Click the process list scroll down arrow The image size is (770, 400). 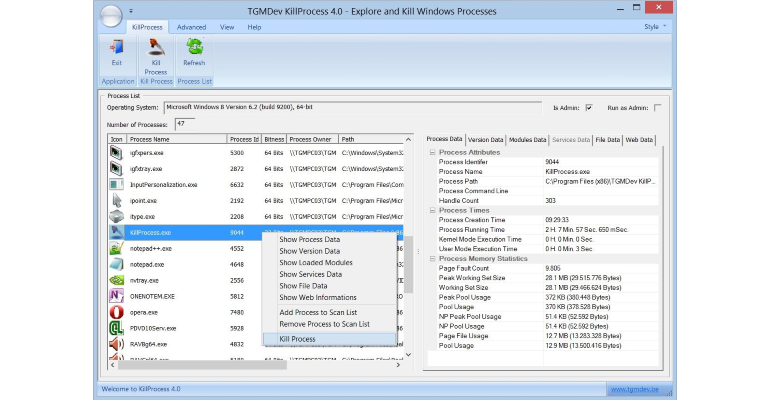[408, 355]
